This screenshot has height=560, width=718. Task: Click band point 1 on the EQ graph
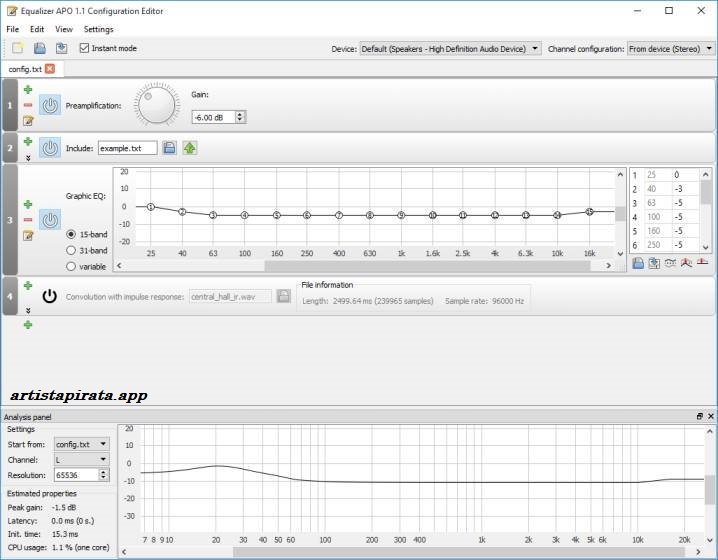click(x=151, y=207)
